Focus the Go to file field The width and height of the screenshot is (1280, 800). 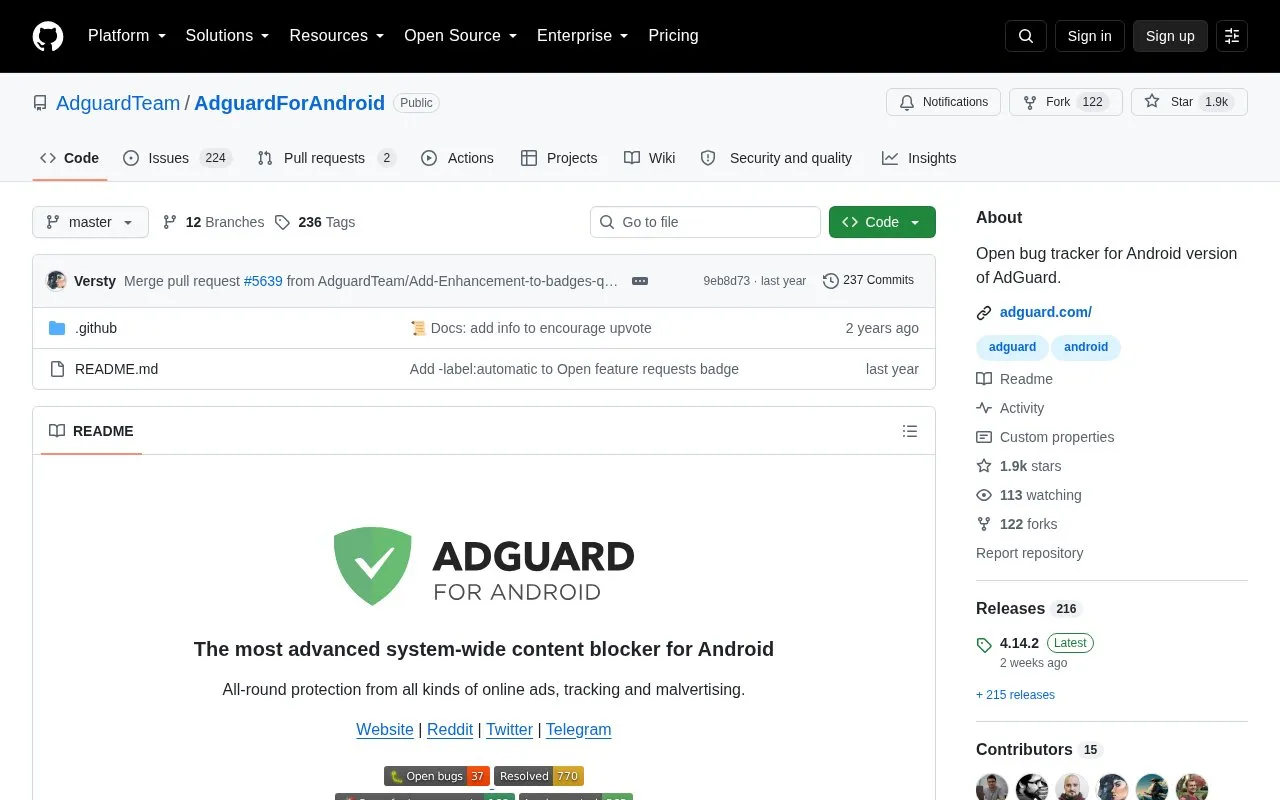[705, 222]
